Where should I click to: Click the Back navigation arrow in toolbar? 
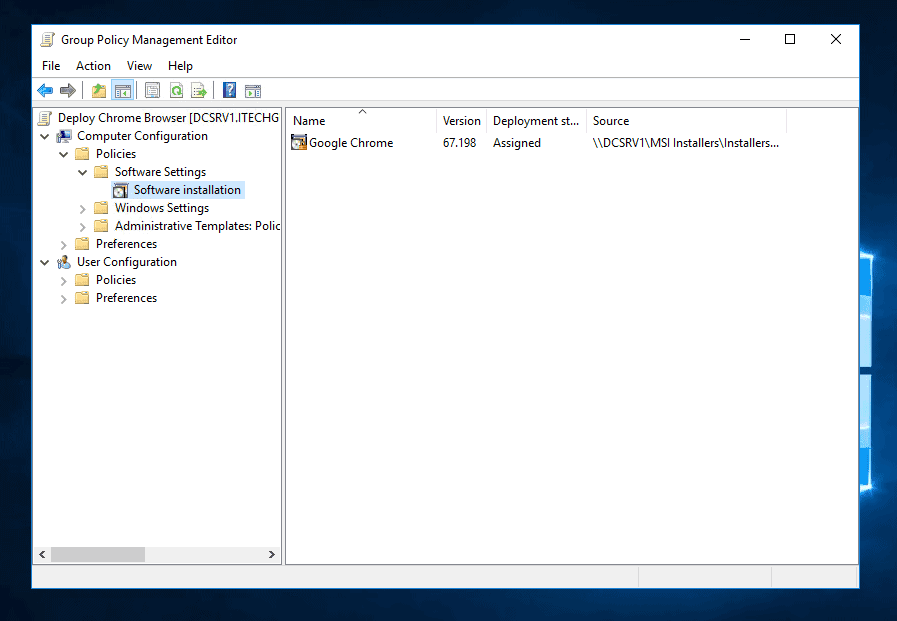pos(44,90)
